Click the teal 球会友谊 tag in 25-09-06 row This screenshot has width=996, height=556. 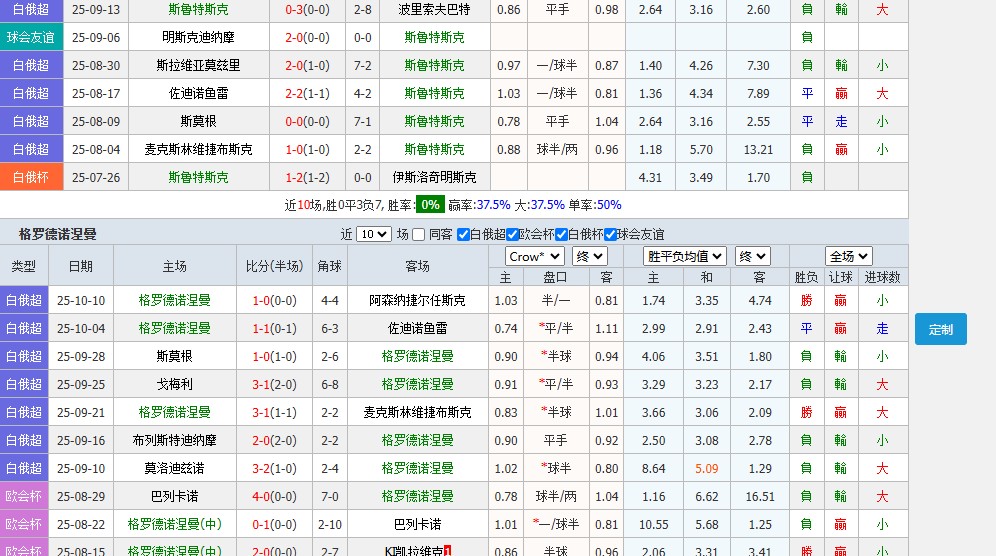click(31, 37)
